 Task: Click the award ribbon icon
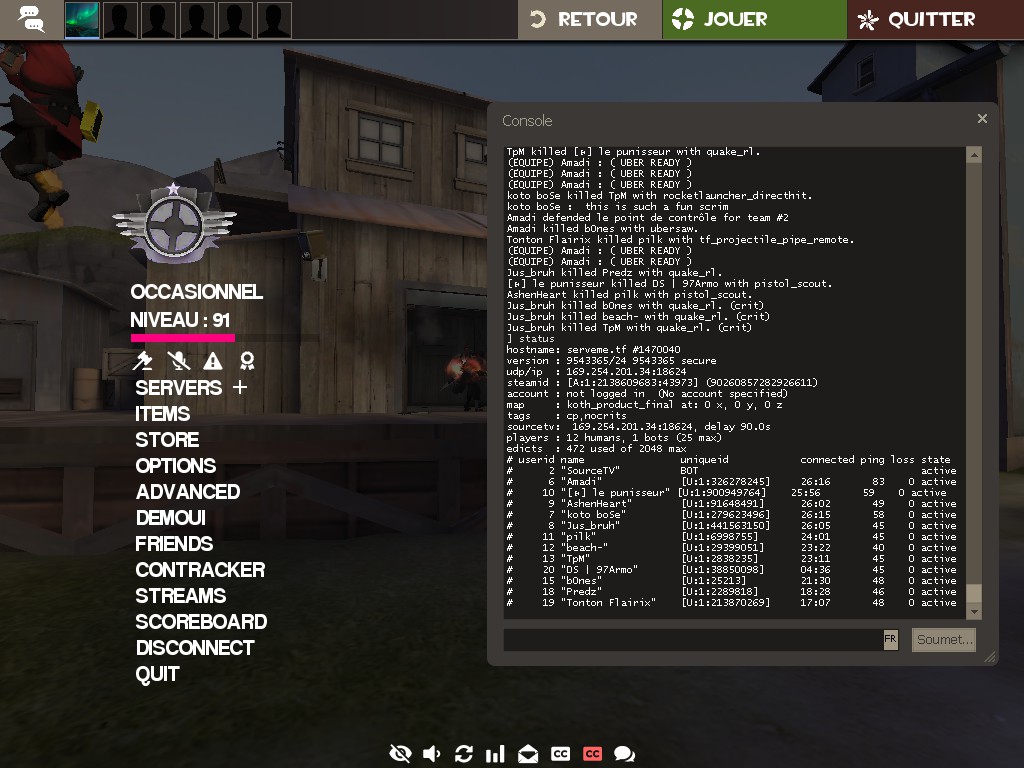(246, 361)
